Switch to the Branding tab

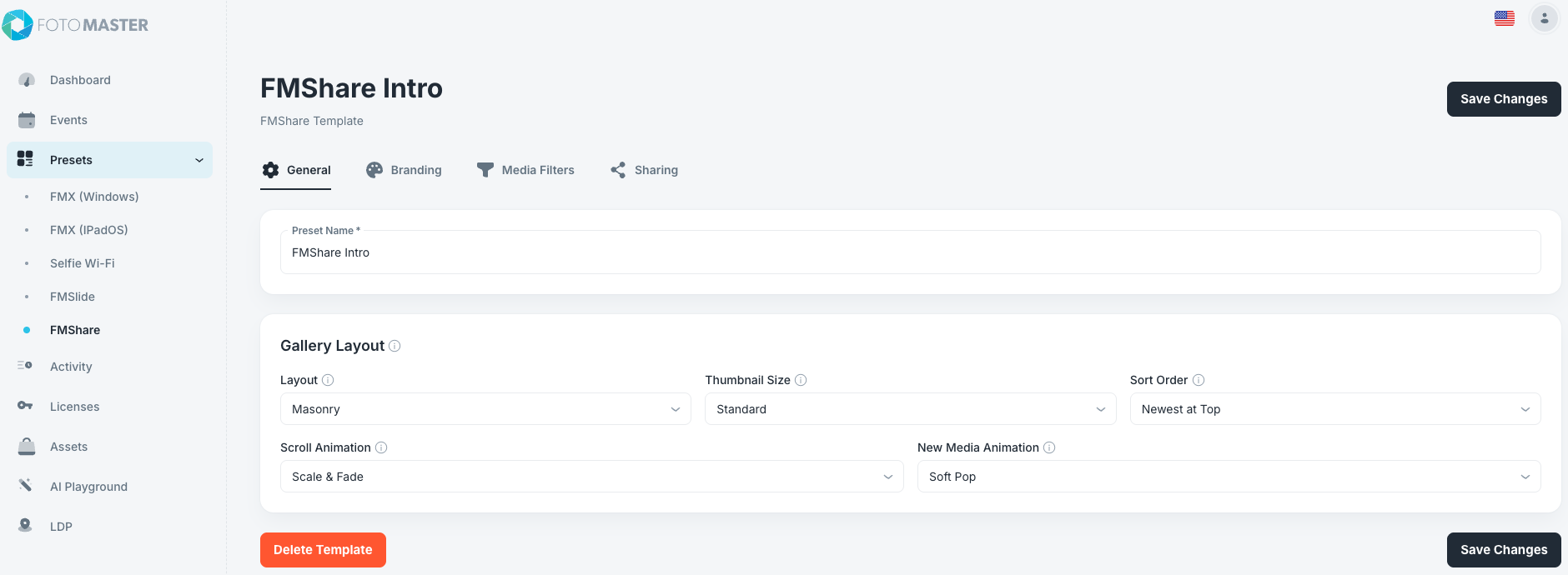404,170
